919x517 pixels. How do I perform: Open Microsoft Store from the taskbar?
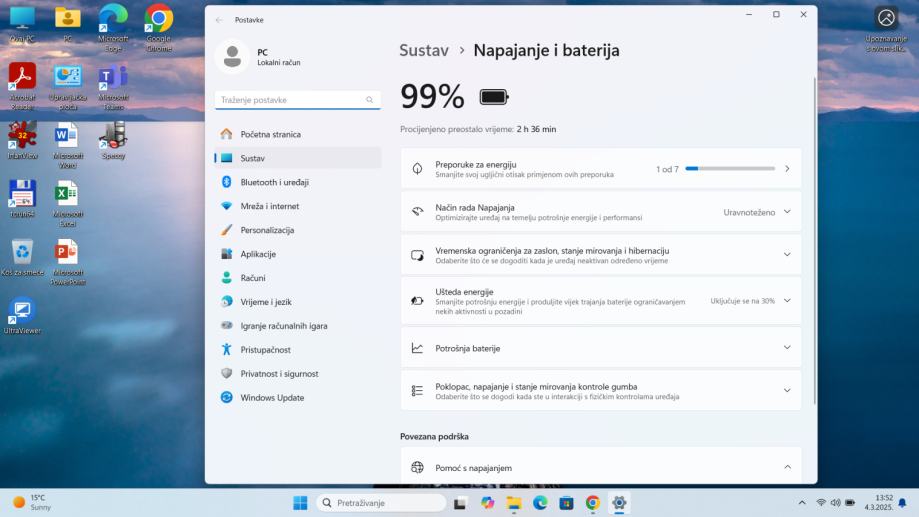[x=566, y=503]
